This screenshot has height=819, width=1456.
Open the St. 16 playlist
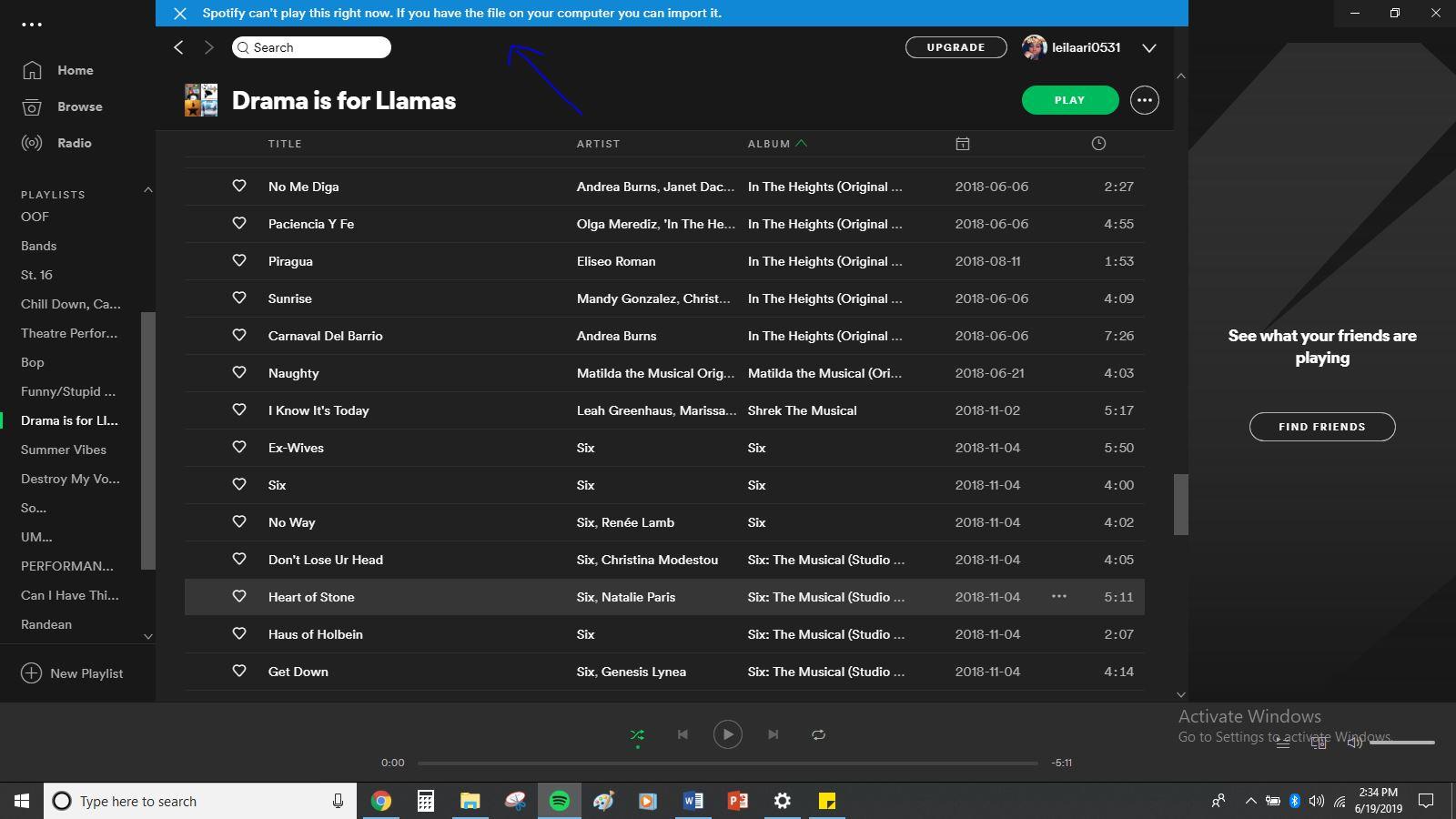tap(37, 275)
